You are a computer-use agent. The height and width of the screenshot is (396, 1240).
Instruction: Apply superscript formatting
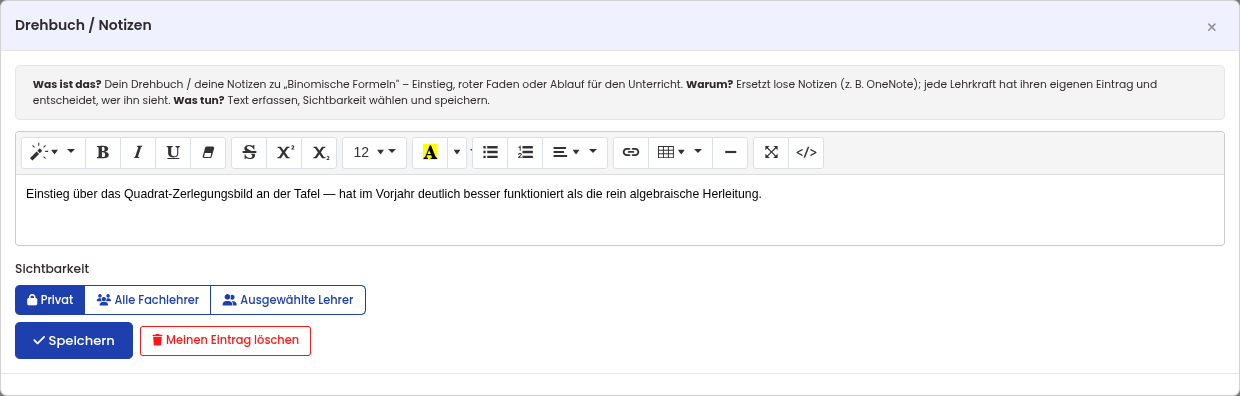[x=284, y=152]
